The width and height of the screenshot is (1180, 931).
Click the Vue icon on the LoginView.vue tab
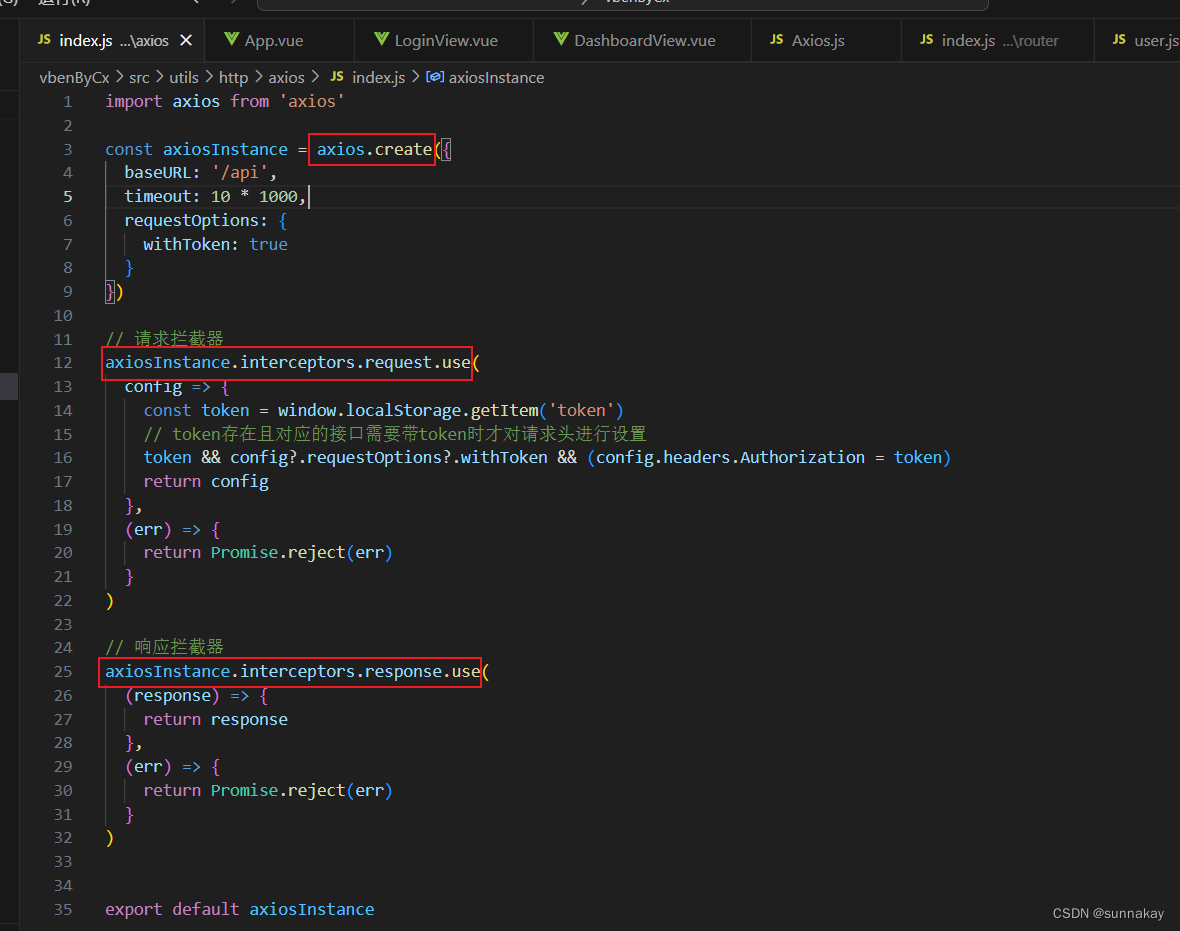383,40
